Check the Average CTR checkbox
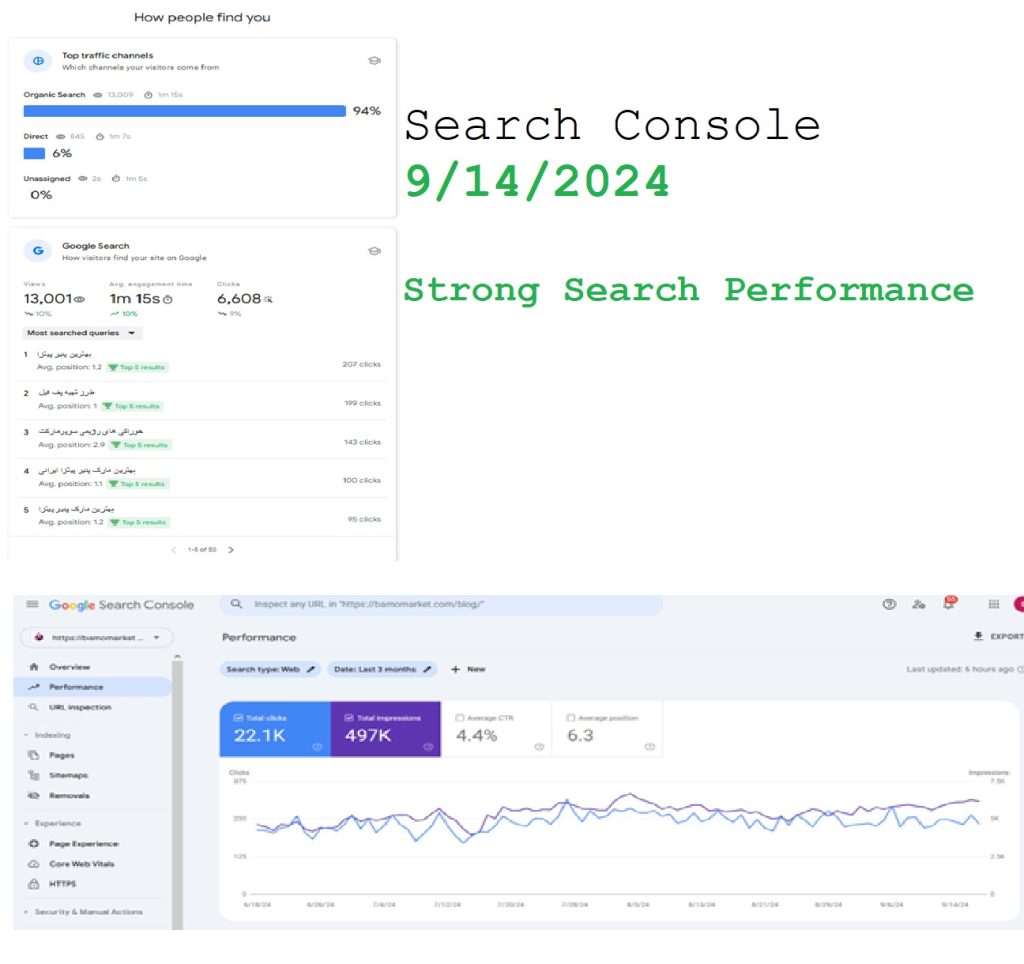The height and width of the screenshot is (964, 1024). (460, 718)
